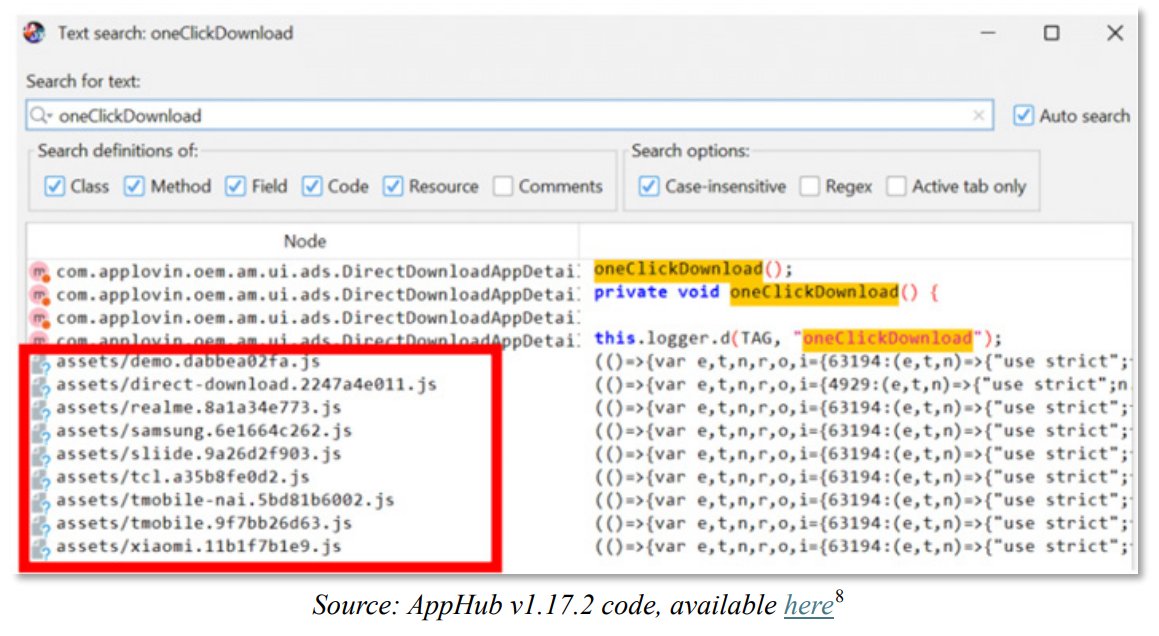Minimize the Text search window
Viewport: 1159px width, 636px height.
coord(988,33)
